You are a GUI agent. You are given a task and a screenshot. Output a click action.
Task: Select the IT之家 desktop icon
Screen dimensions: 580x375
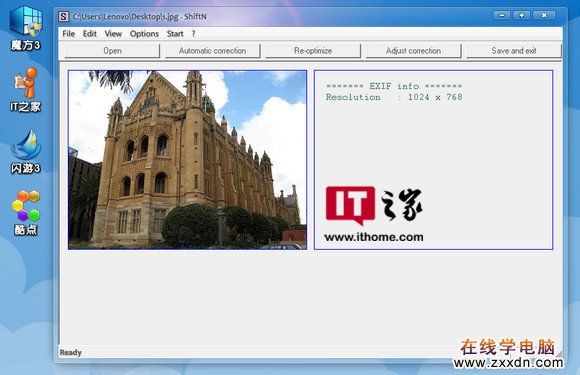coord(26,90)
